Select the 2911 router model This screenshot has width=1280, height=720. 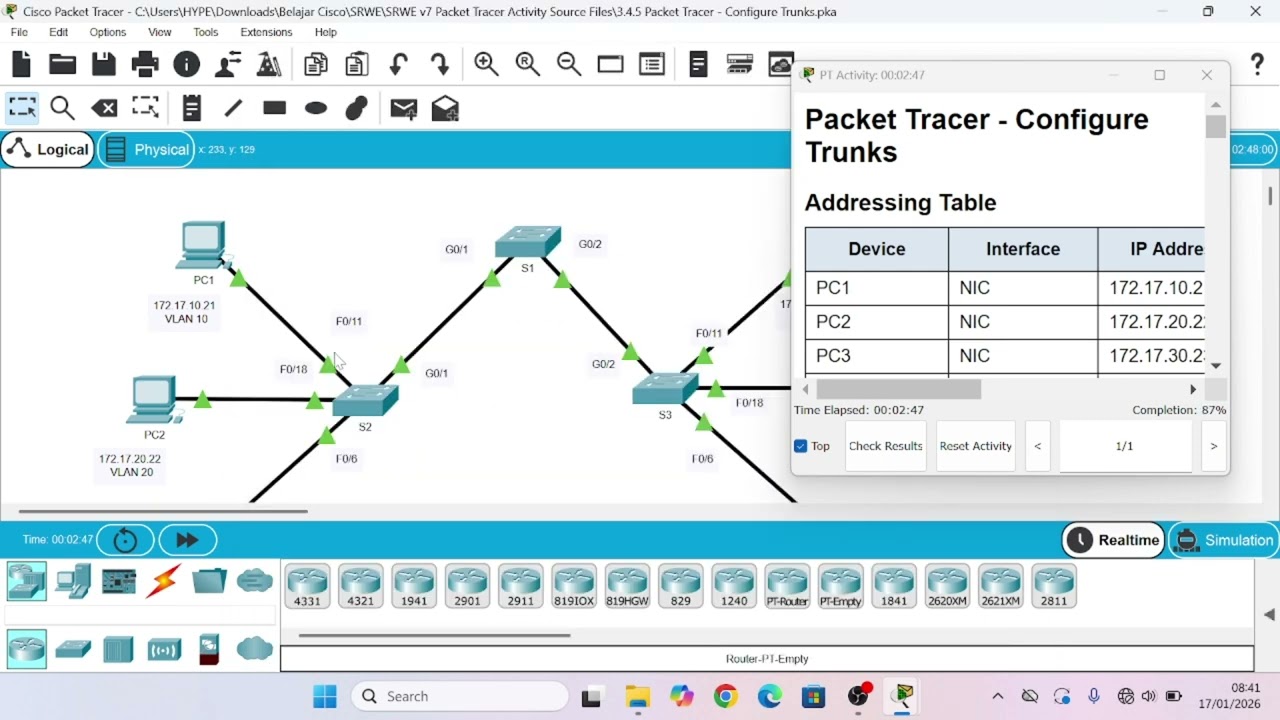click(x=521, y=586)
